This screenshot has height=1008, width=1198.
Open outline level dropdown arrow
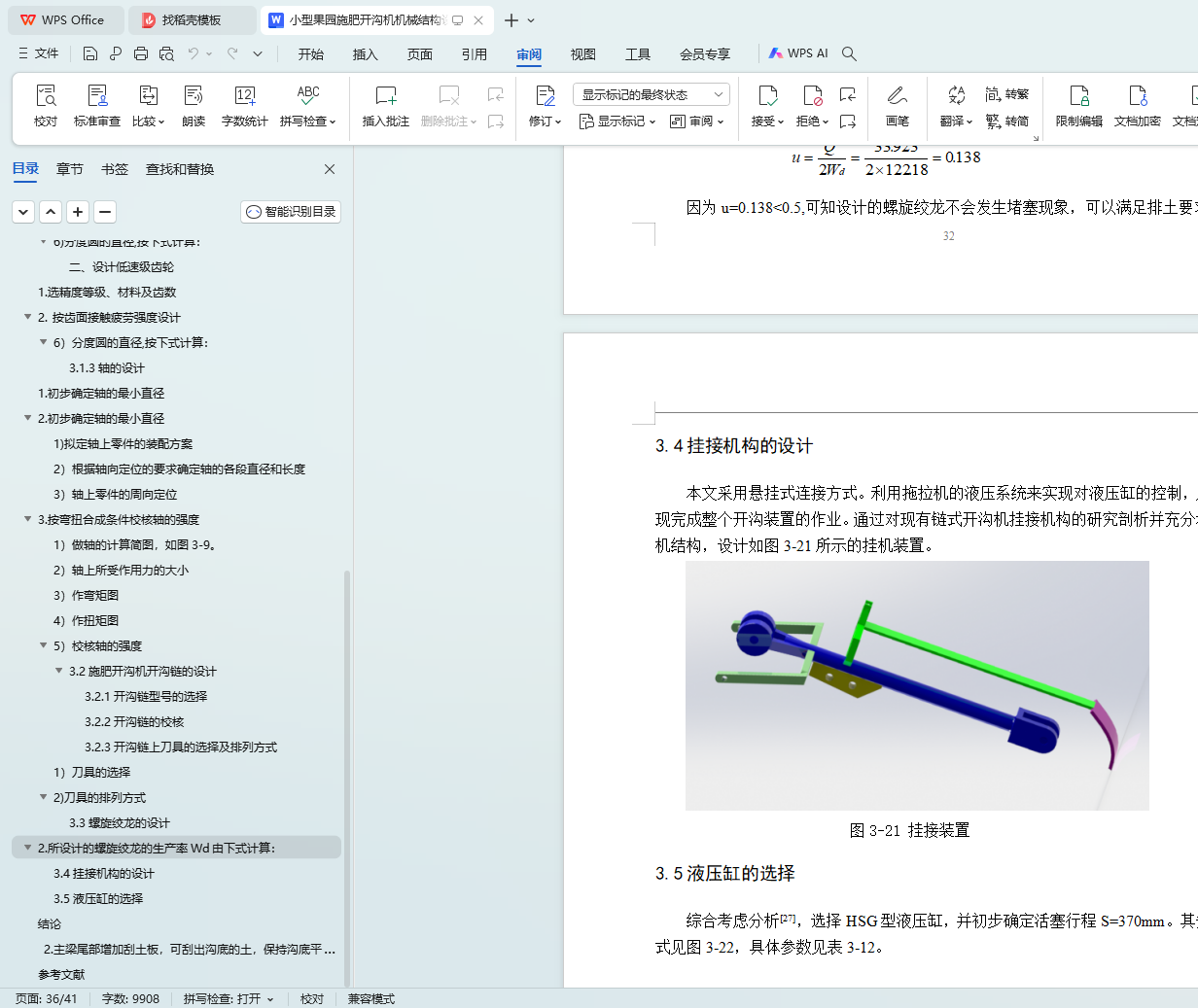coord(24,211)
